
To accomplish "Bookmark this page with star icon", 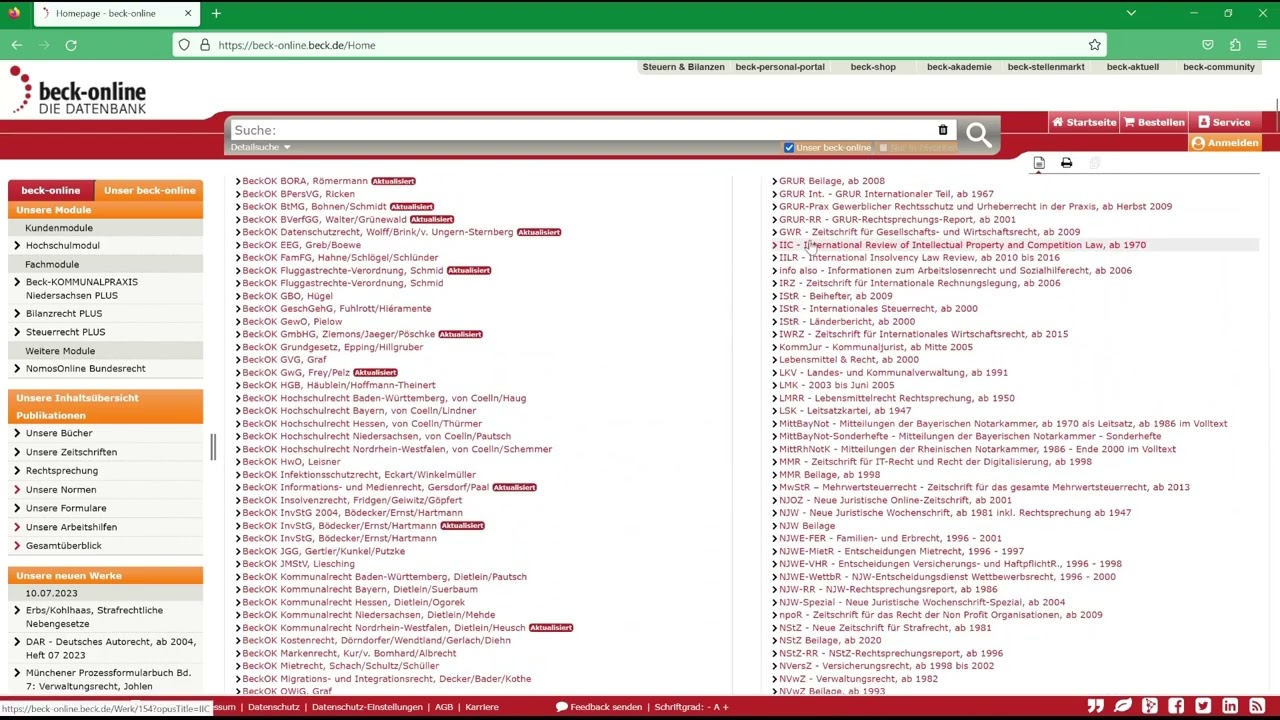I will [1095, 45].
